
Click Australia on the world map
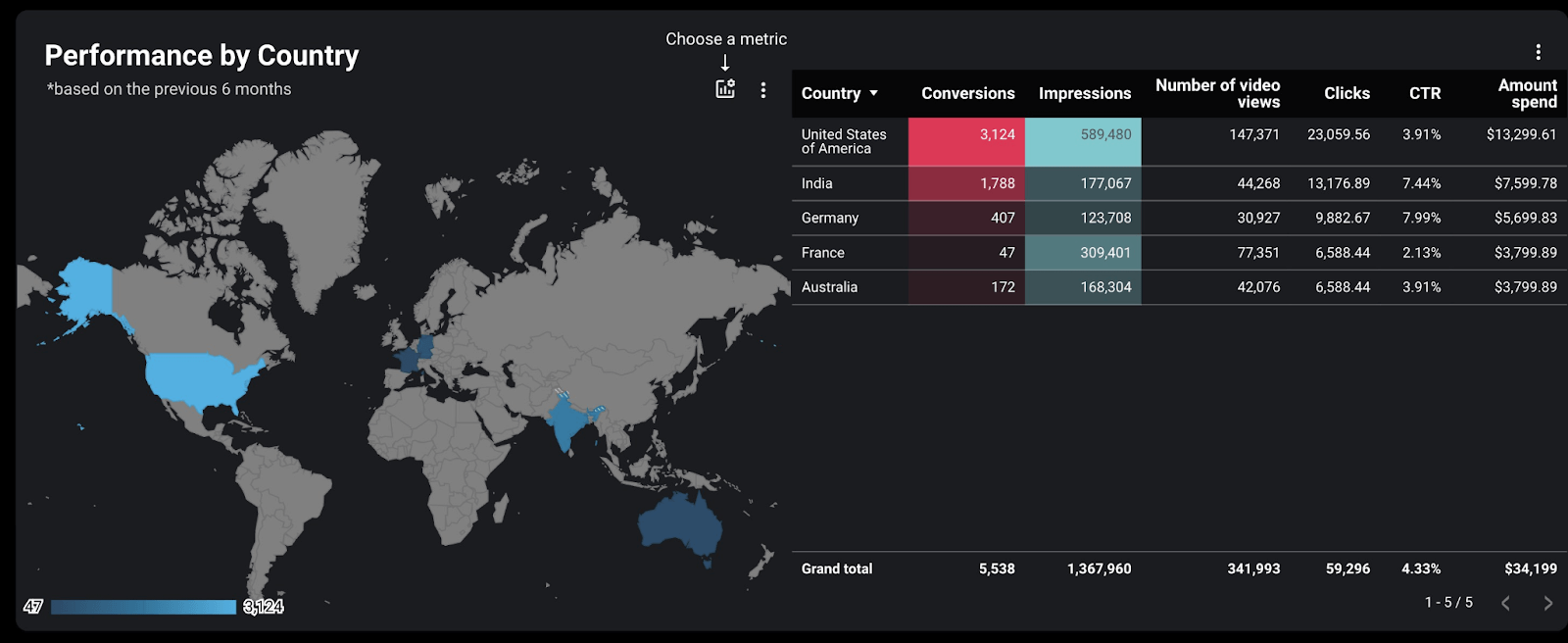(x=681, y=527)
